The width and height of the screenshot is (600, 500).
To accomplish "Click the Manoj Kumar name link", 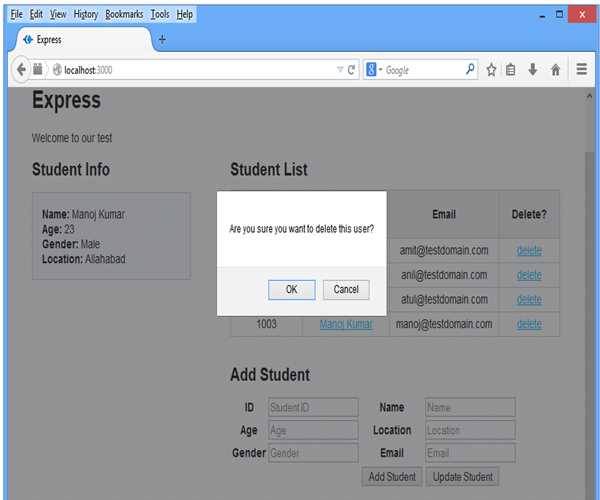I will (x=346, y=324).
